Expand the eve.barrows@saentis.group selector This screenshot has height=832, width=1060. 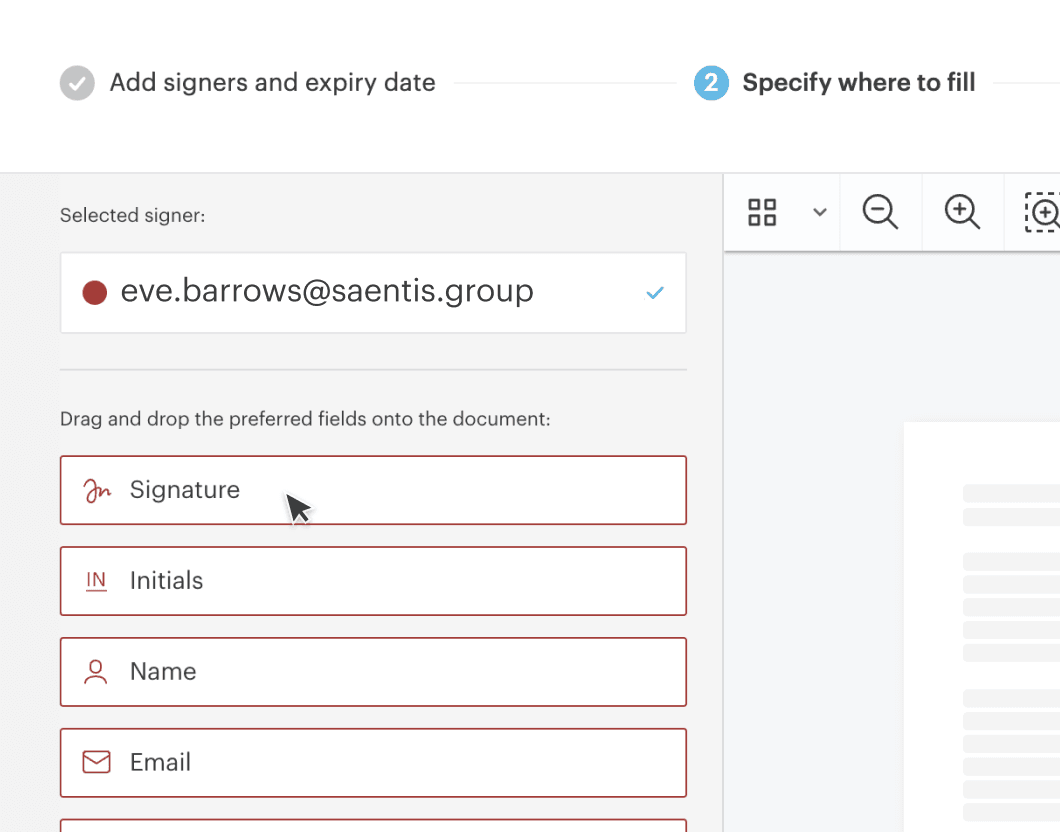point(373,292)
